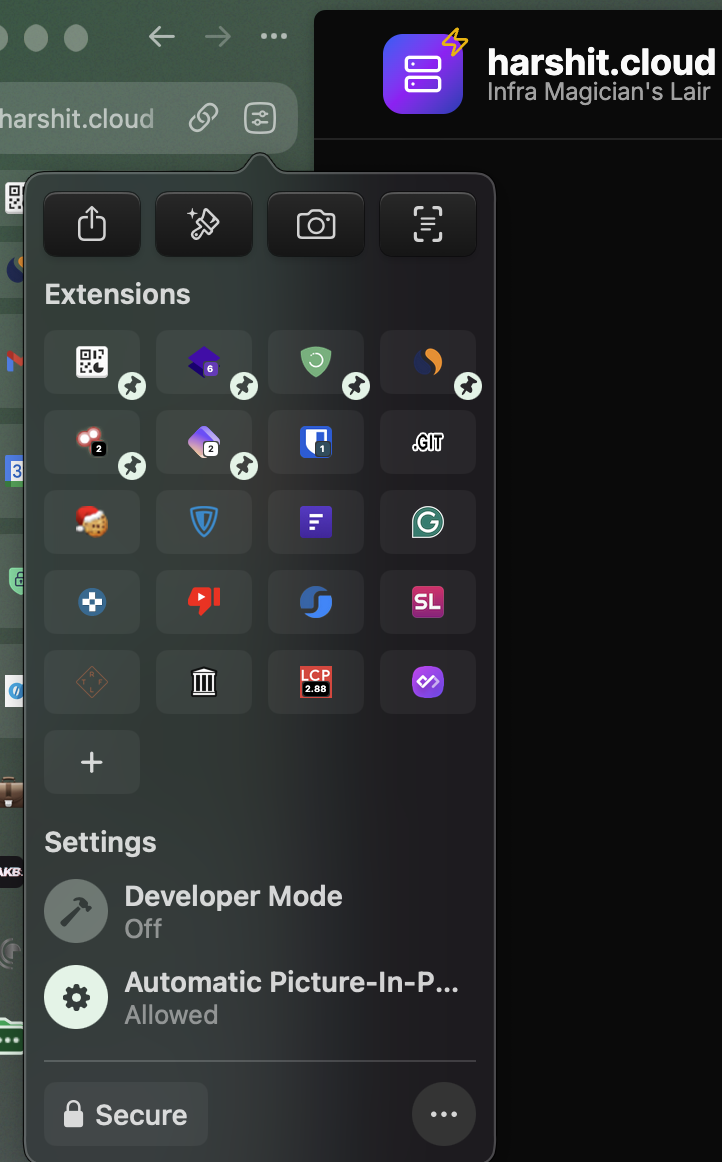
Task: Unpin the purple diamond extension
Action: 244,466
